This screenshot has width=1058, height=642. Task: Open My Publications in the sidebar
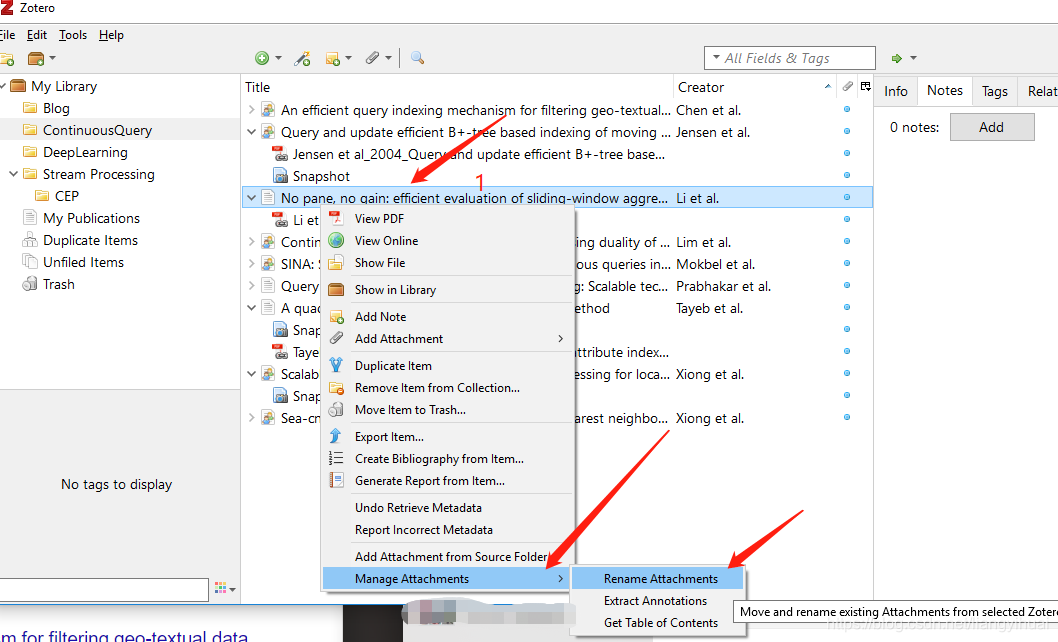coord(91,218)
